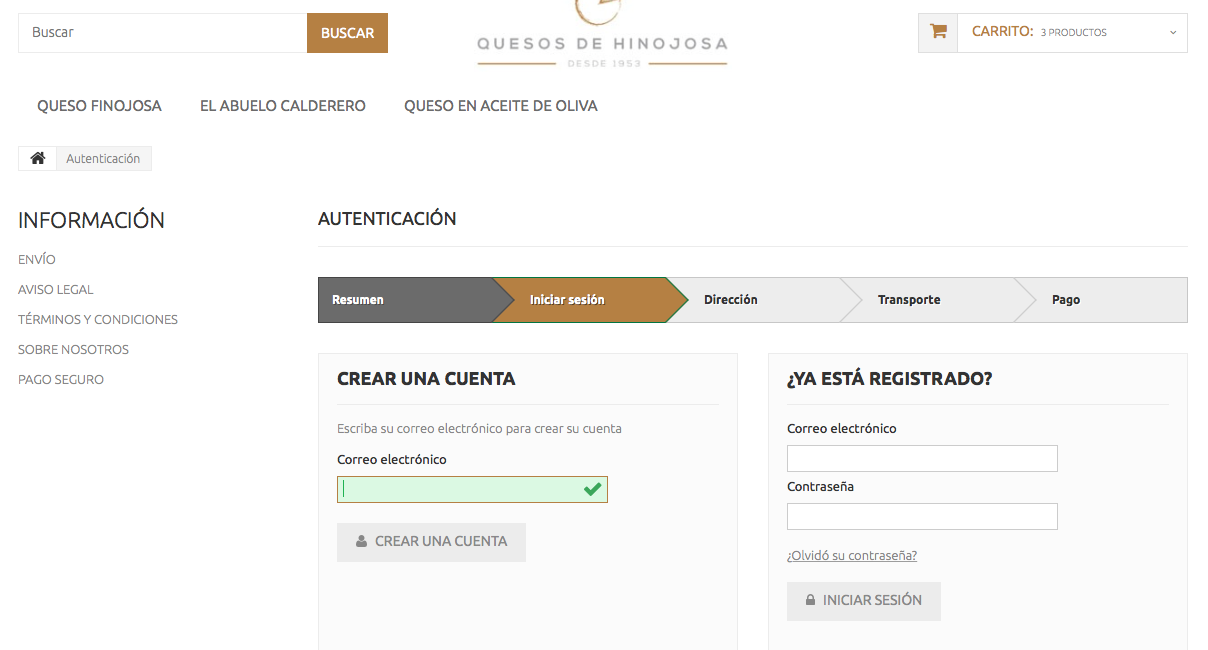Focus the login Correo electrónico field

tap(922, 459)
